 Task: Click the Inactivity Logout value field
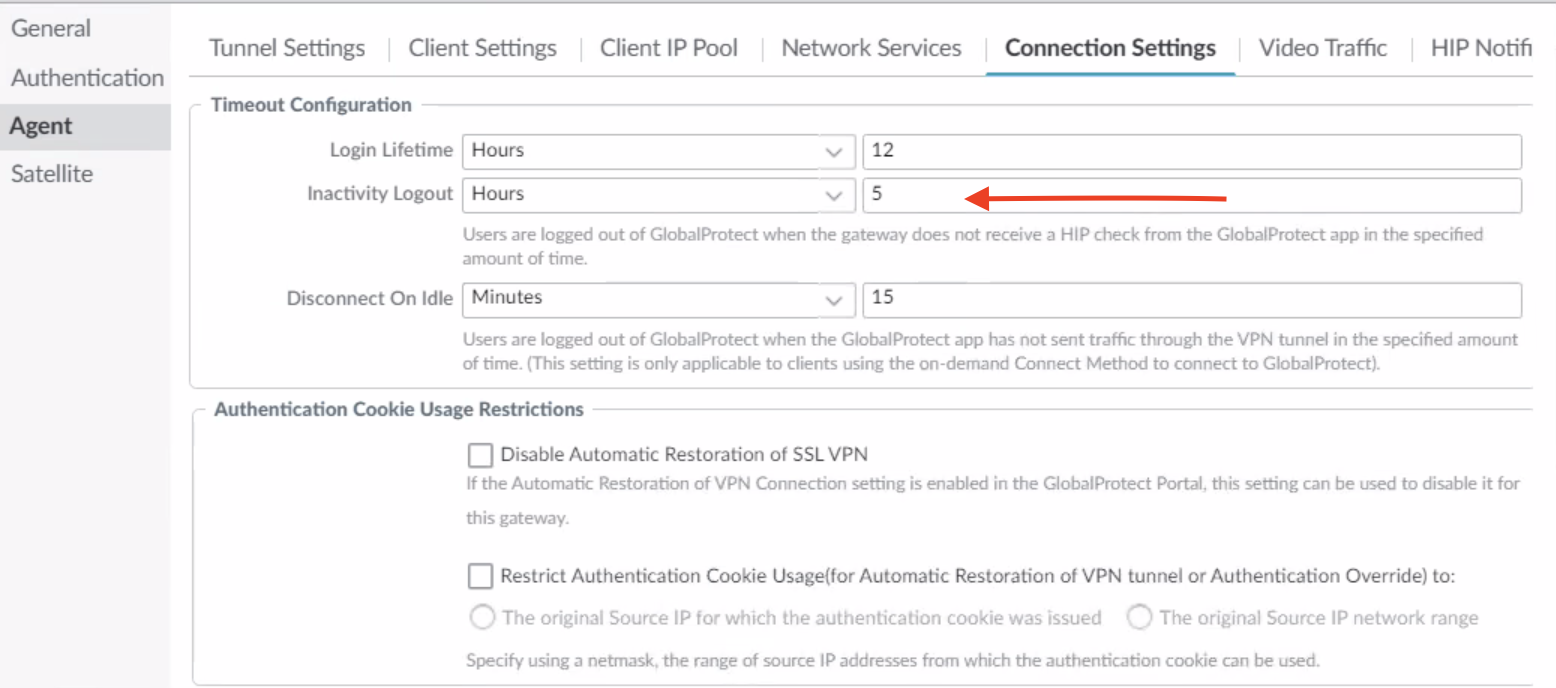1190,195
